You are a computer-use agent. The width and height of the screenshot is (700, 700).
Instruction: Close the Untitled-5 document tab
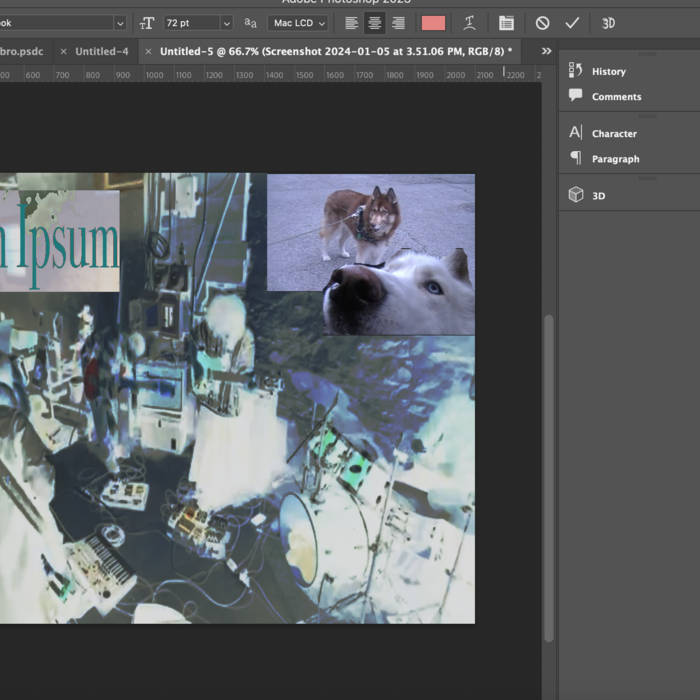point(149,51)
